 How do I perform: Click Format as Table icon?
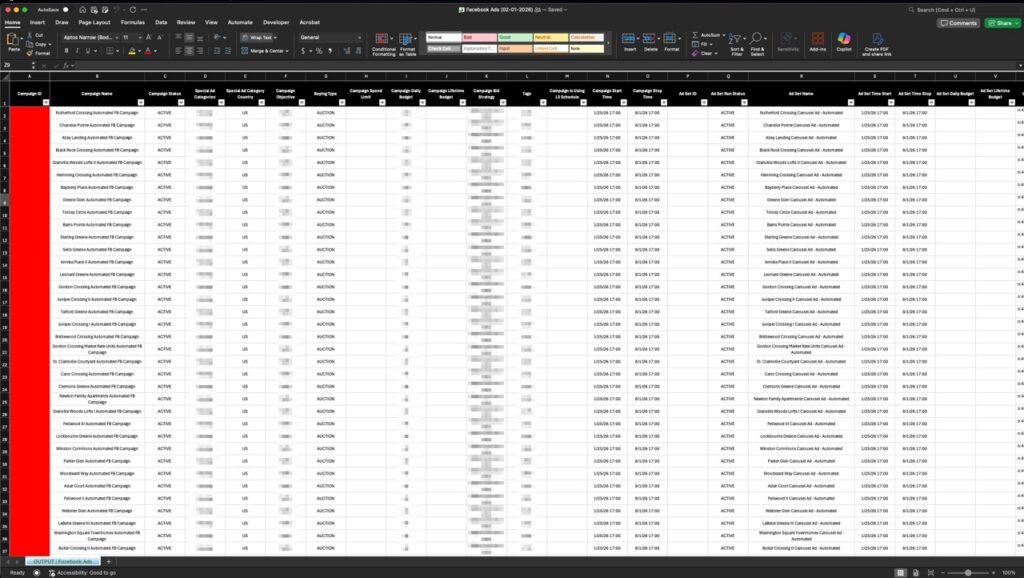408,42
